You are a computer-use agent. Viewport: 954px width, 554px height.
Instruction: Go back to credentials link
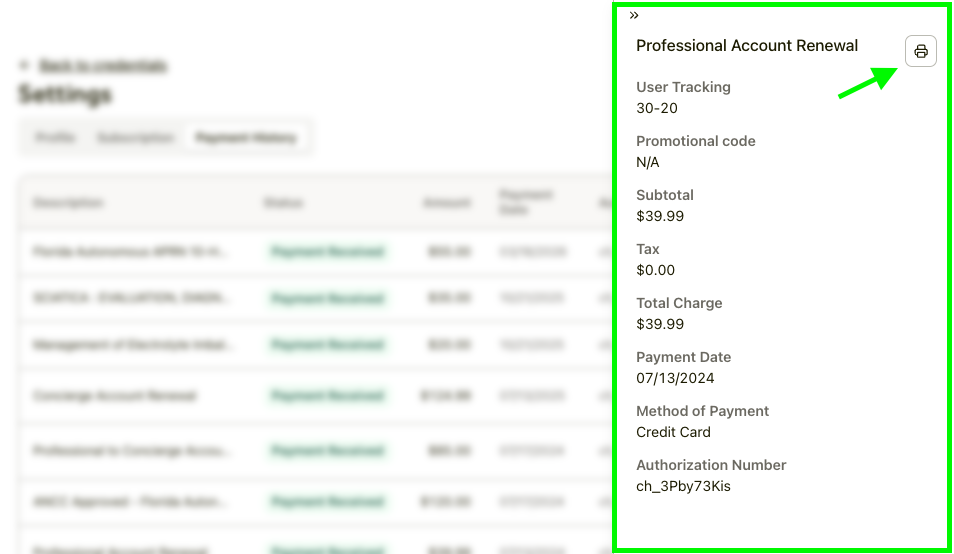102,66
